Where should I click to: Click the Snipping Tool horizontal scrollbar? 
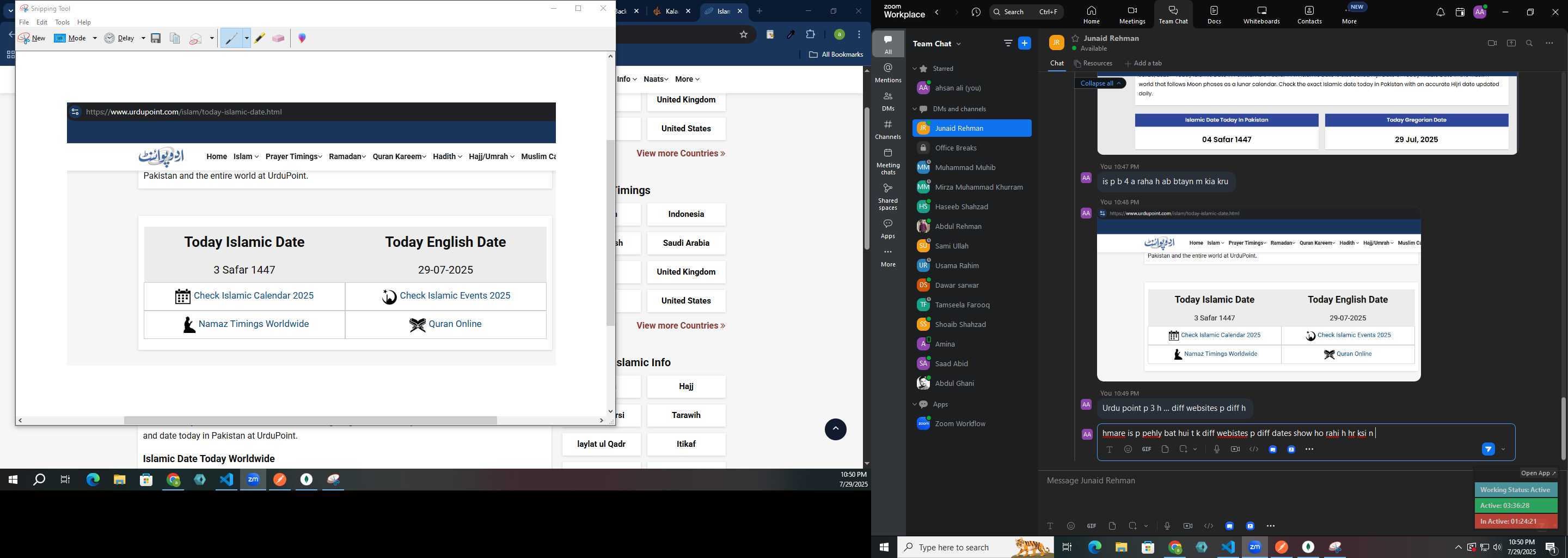[310, 421]
